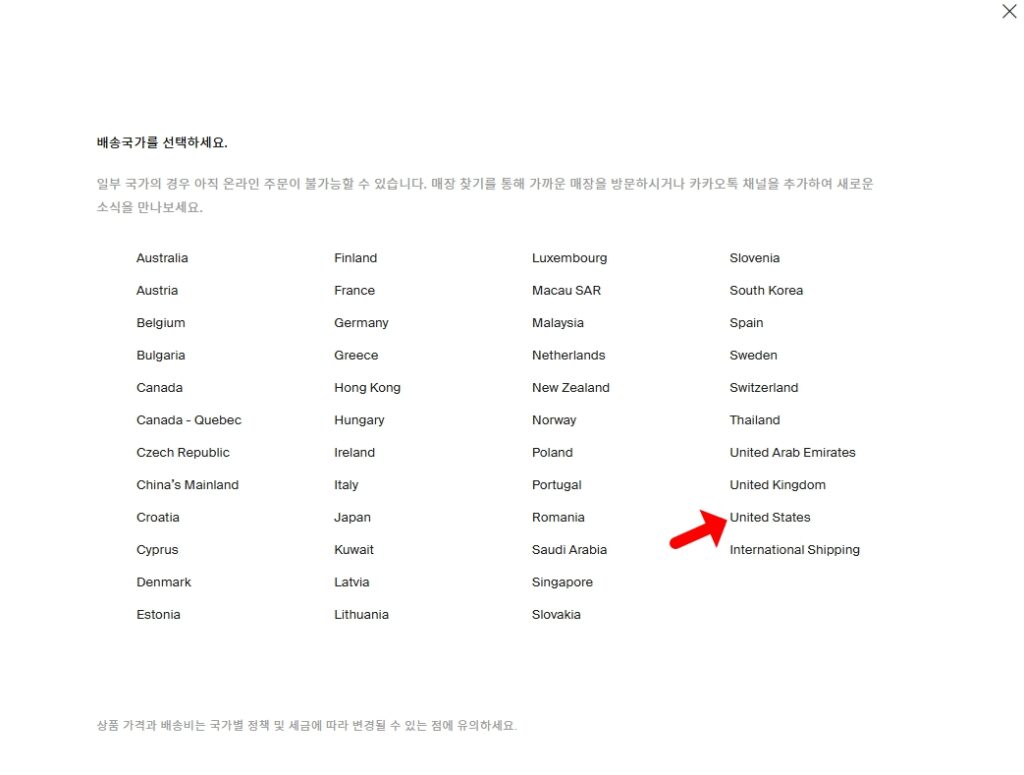Select China's Mainland option
The image size is (1024, 775).
coord(188,484)
